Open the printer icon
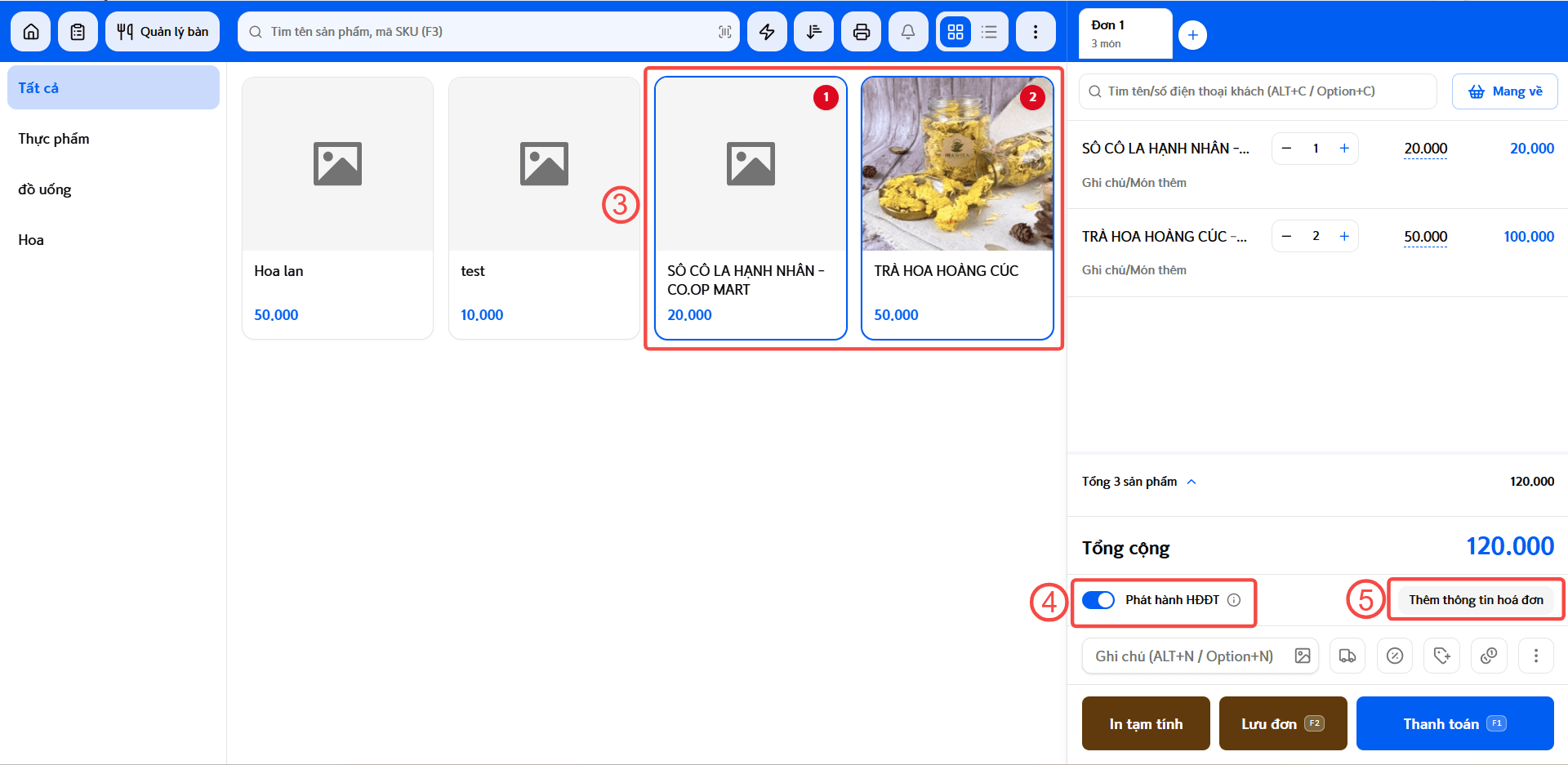This screenshot has width=1568, height=765. pos(862,32)
